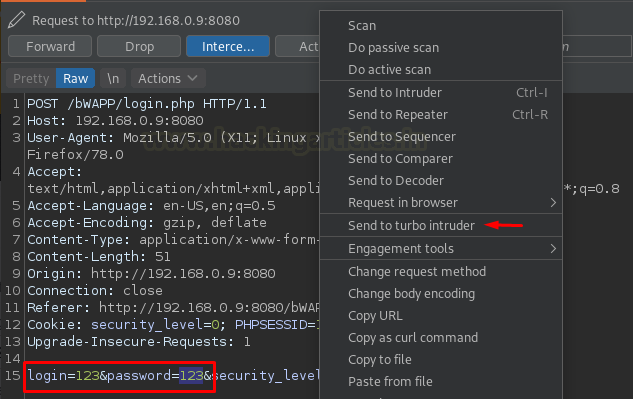Choose Send to turbo intruder

[441, 225]
